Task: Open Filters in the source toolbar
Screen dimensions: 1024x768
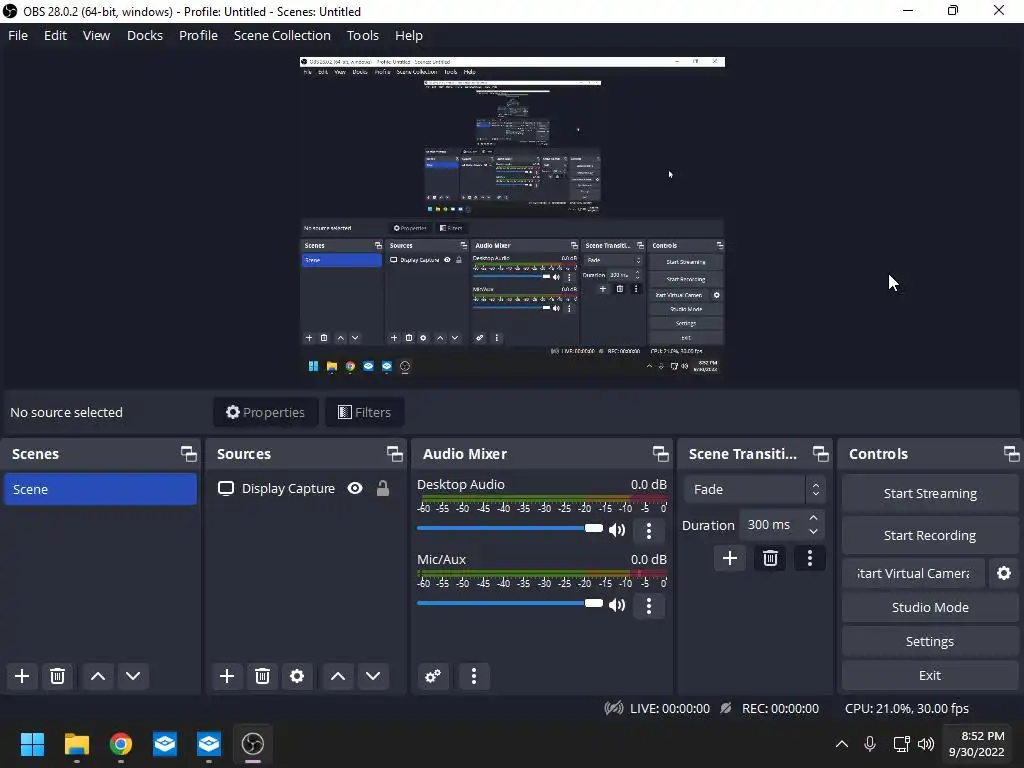Action: [364, 412]
